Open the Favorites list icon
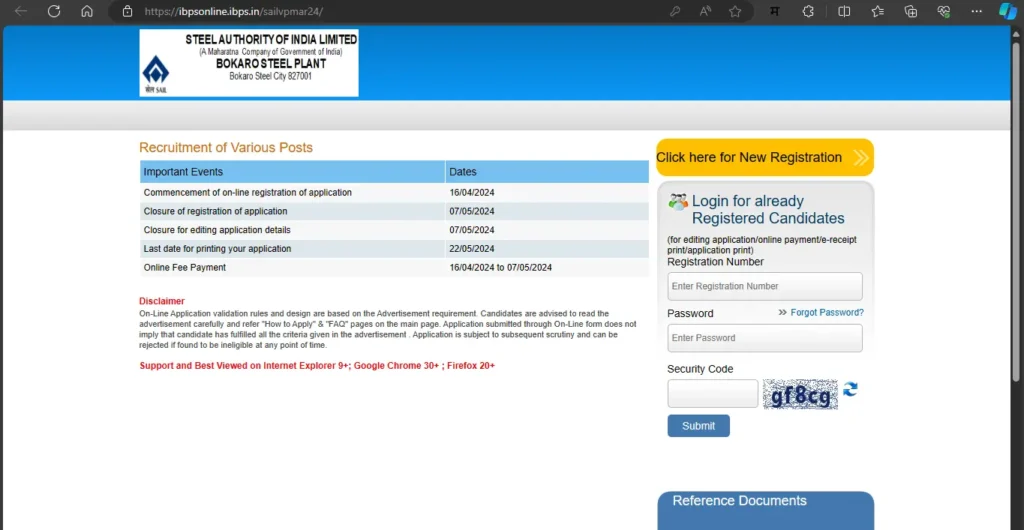 [x=878, y=12]
